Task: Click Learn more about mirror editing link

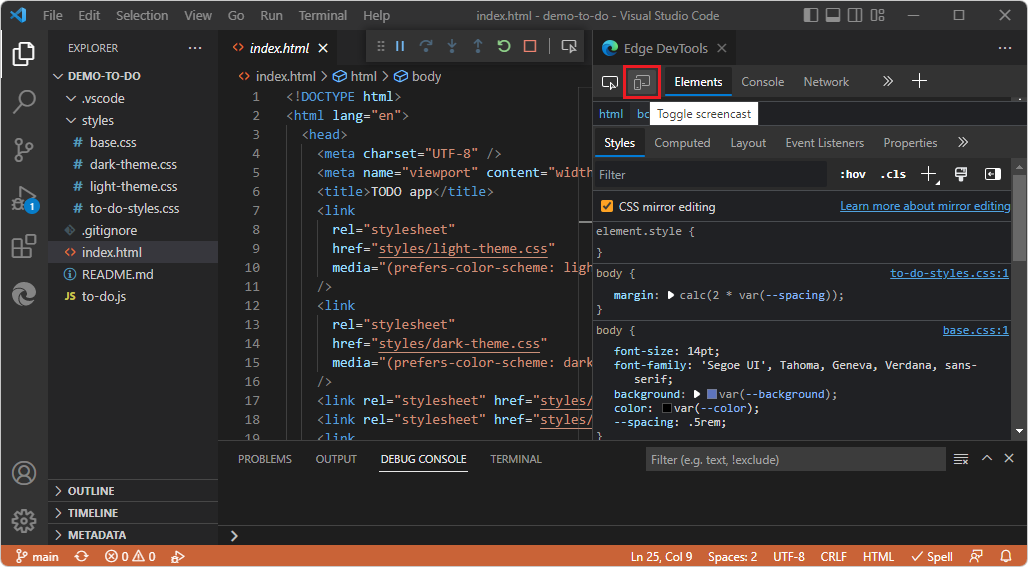Action: click(925, 206)
